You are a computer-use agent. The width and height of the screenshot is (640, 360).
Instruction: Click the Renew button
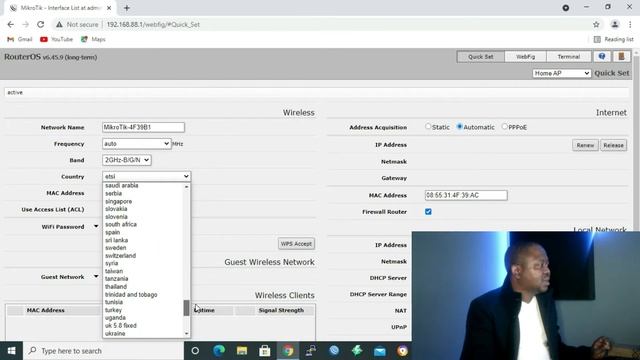pos(585,145)
